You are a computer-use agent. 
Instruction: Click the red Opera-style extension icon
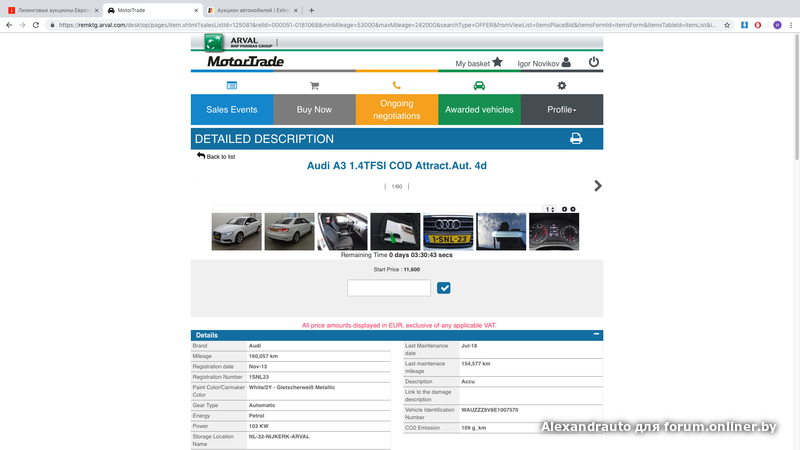[x=758, y=25]
